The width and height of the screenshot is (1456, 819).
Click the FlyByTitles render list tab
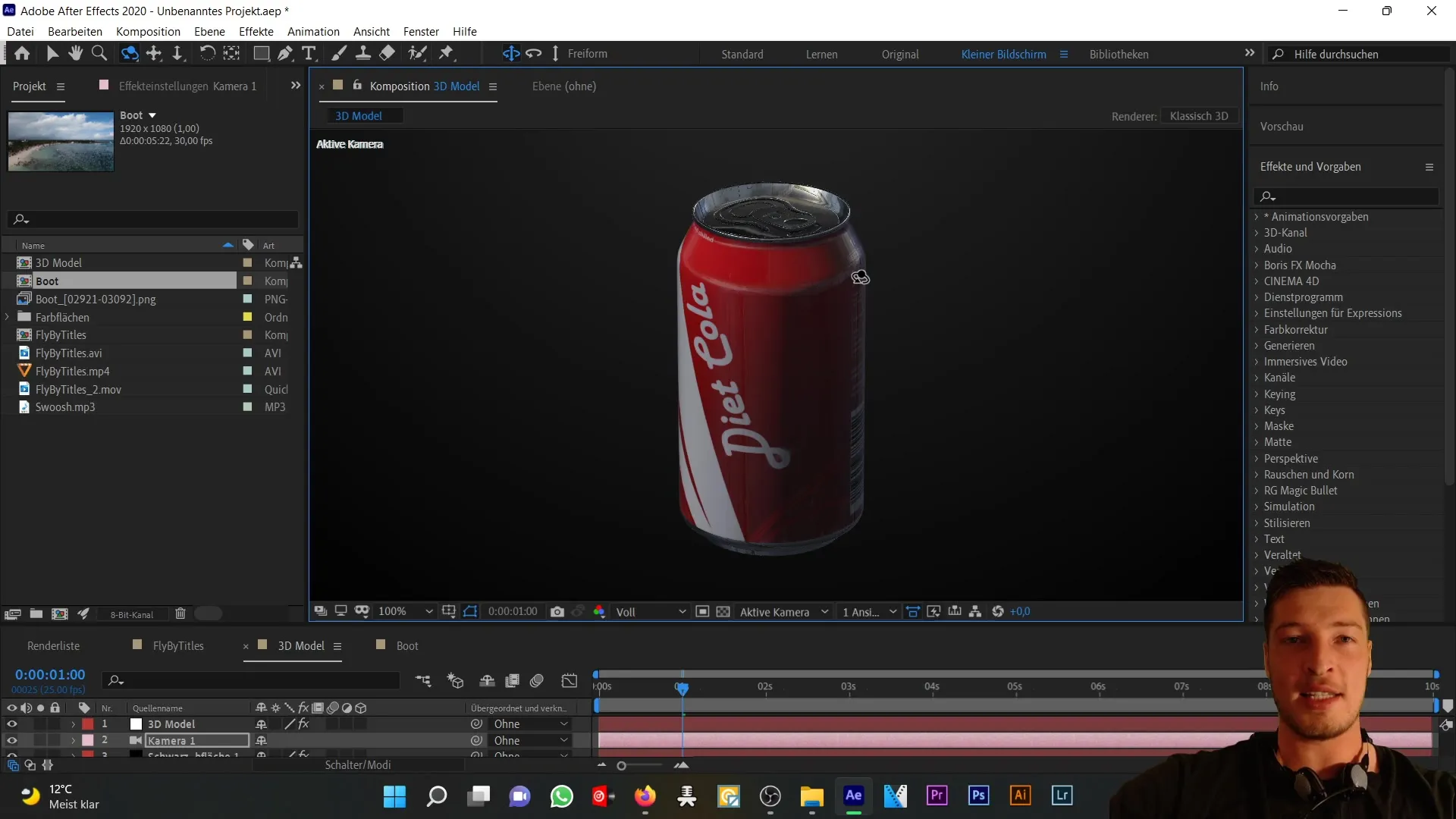click(178, 645)
